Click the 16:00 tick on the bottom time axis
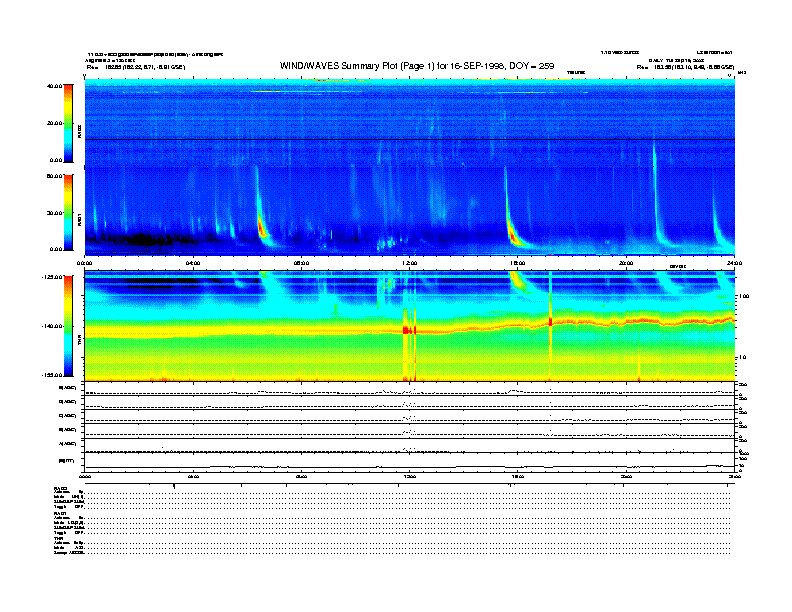This screenshot has width=792, height=612. coord(517,477)
